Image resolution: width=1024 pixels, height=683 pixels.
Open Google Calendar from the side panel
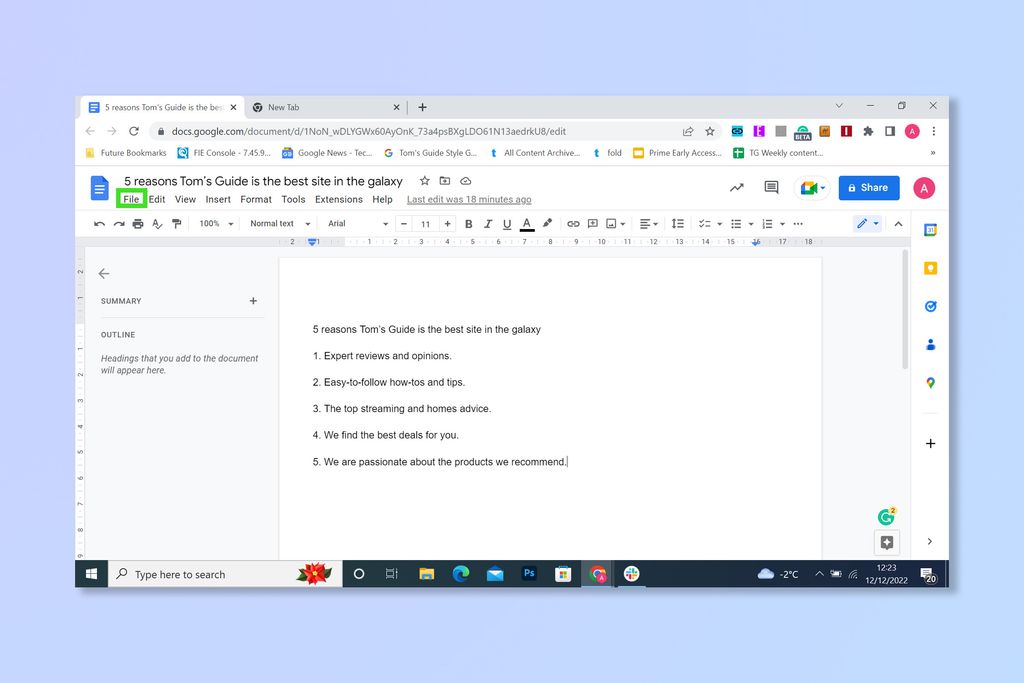coord(930,229)
